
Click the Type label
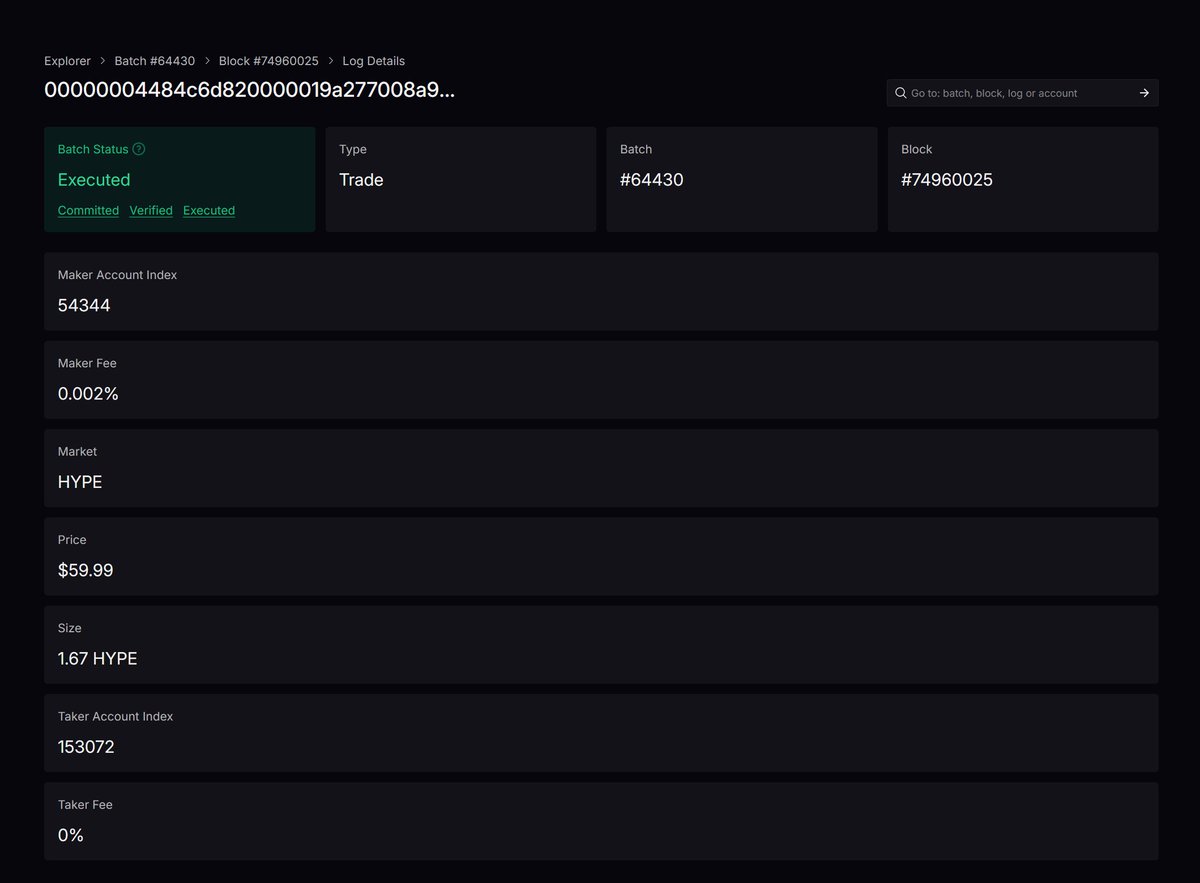click(353, 149)
